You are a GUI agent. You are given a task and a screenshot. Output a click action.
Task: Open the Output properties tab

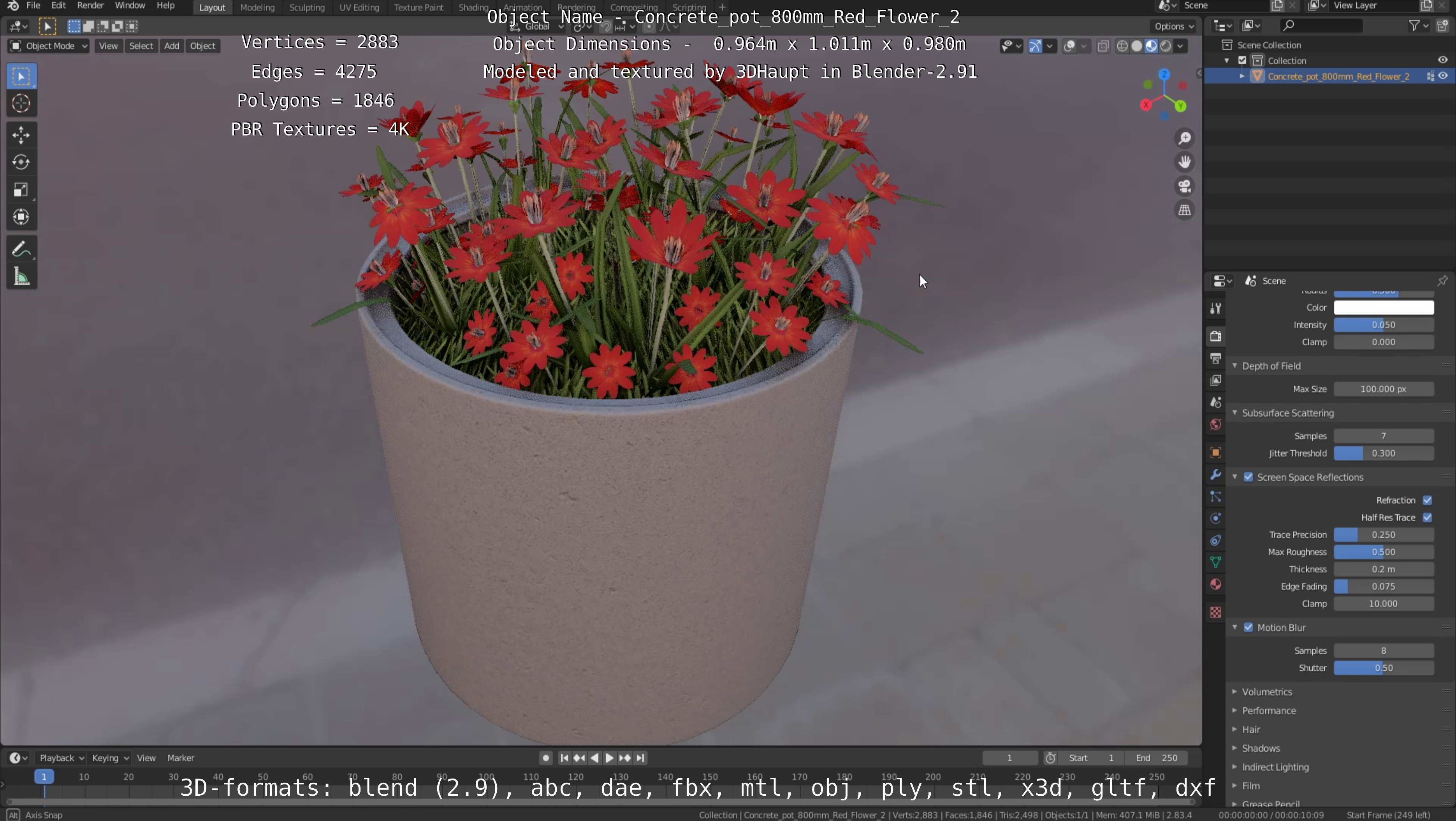click(1216, 358)
